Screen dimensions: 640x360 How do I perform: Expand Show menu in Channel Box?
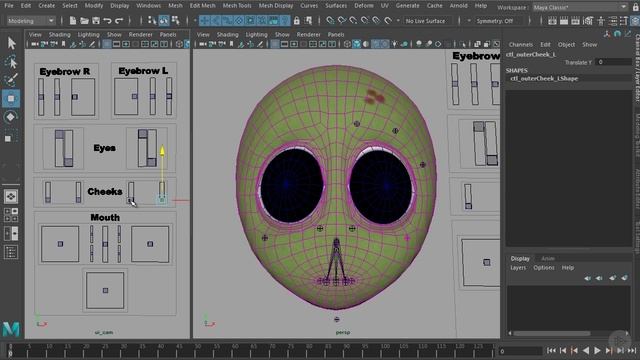coord(589,44)
